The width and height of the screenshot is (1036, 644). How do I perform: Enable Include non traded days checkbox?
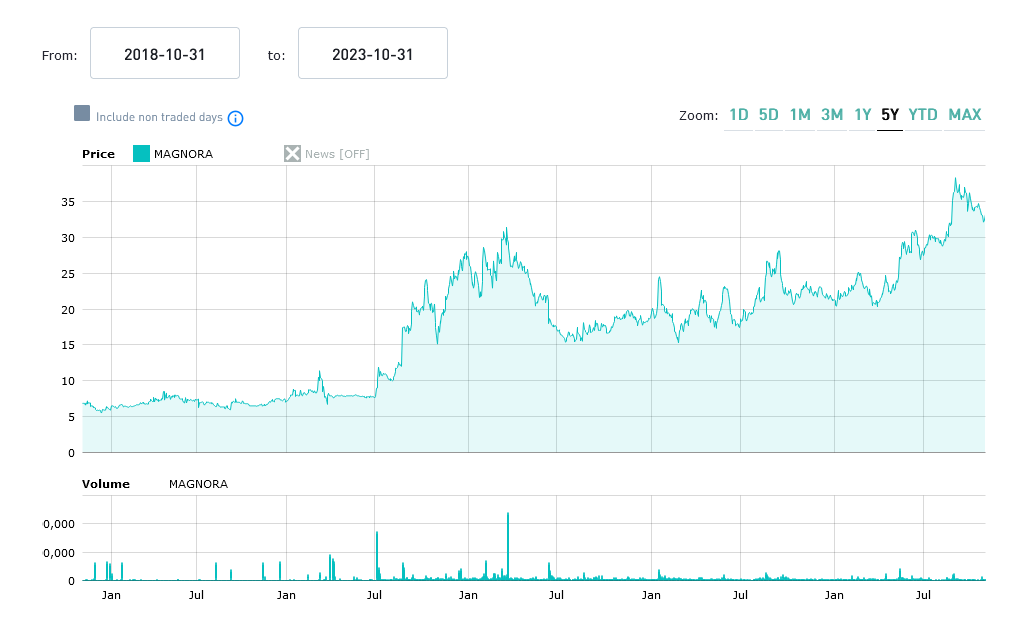(82, 114)
